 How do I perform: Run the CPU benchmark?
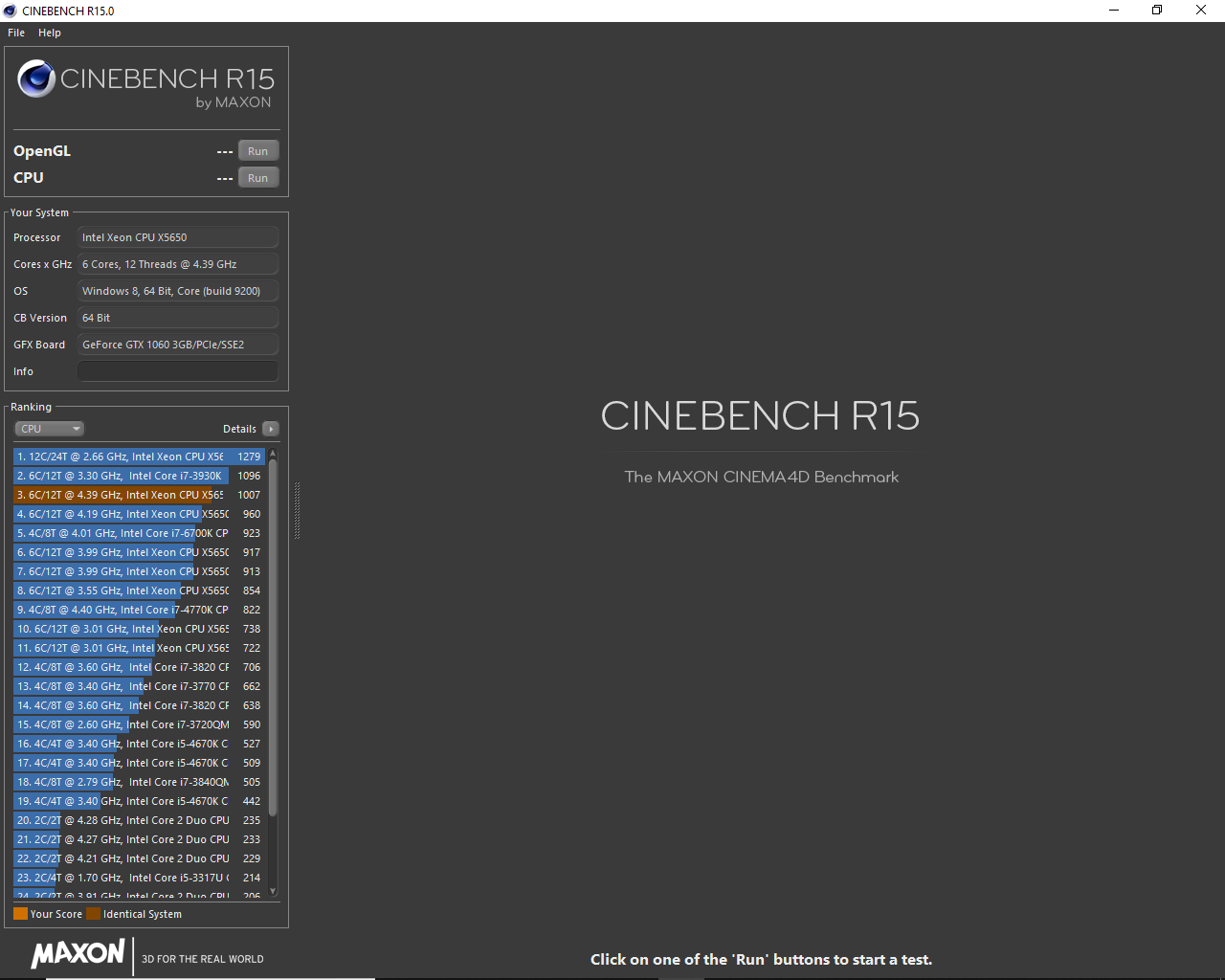[x=258, y=178]
